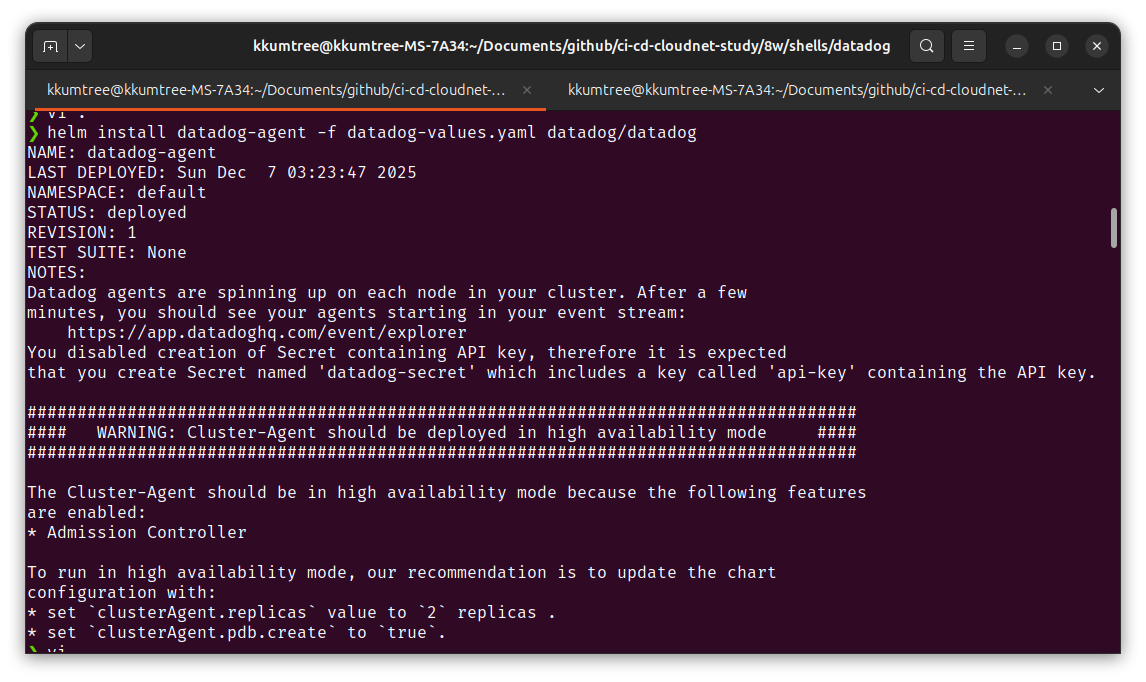Click the terminal vertical scrollbar thumb
This screenshot has width=1146, height=682.
1114,228
